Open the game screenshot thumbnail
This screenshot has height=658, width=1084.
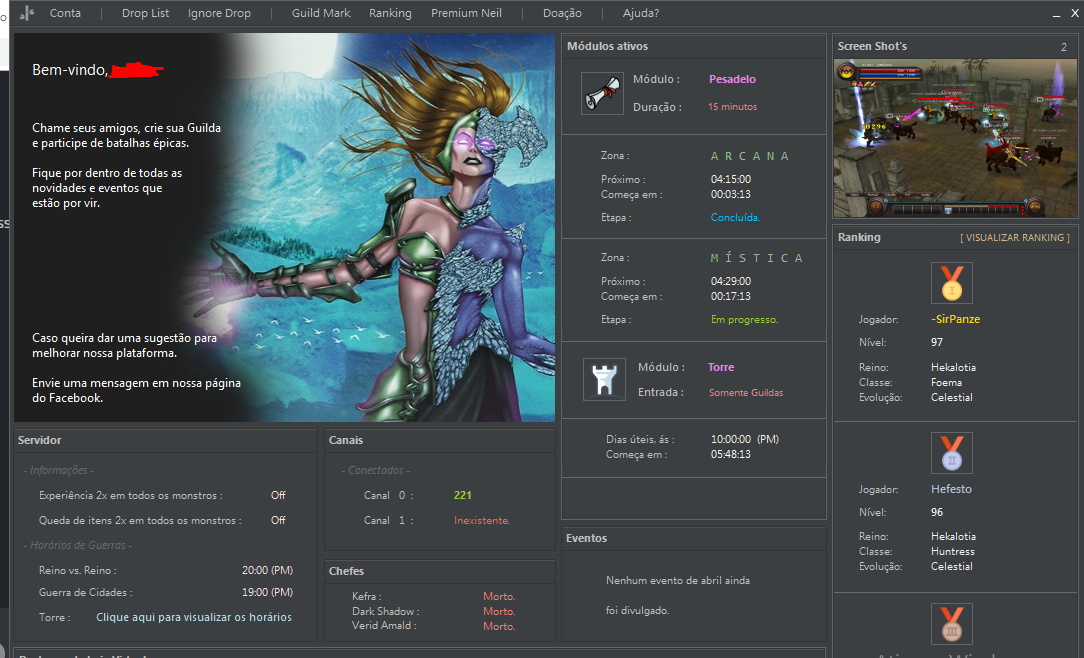(955, 138)
